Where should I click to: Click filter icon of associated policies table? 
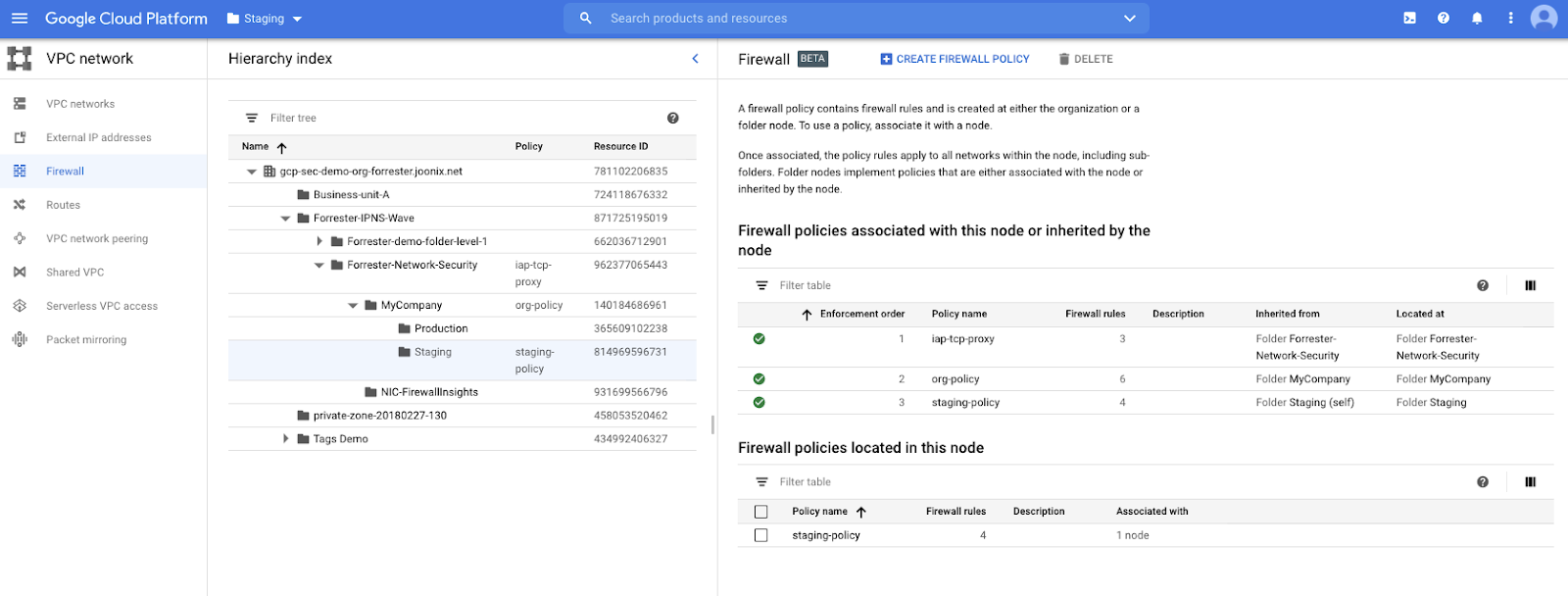761,285
